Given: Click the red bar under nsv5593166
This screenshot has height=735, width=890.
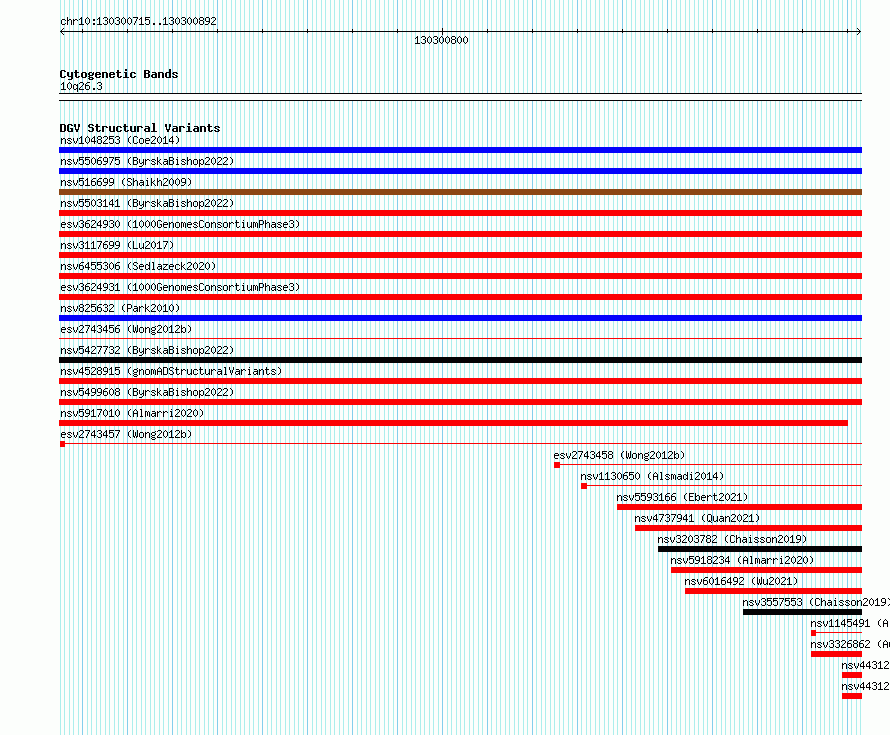Looking at the screenshot, I should click(740, 507).
